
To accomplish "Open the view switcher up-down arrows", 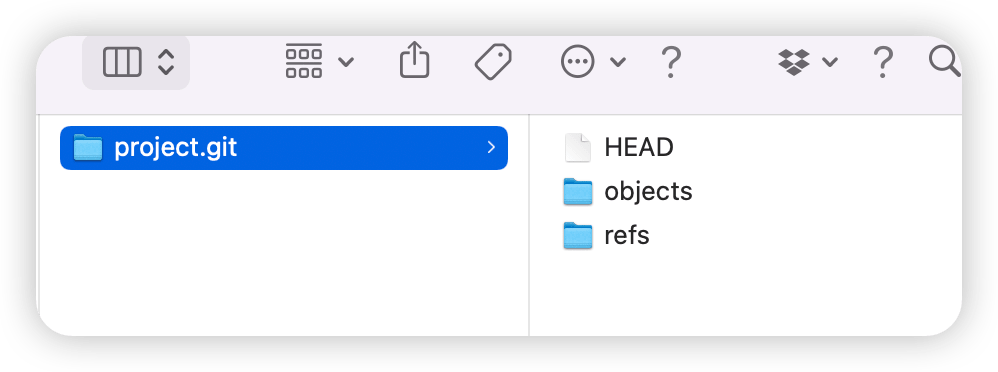I will point(166,62).
